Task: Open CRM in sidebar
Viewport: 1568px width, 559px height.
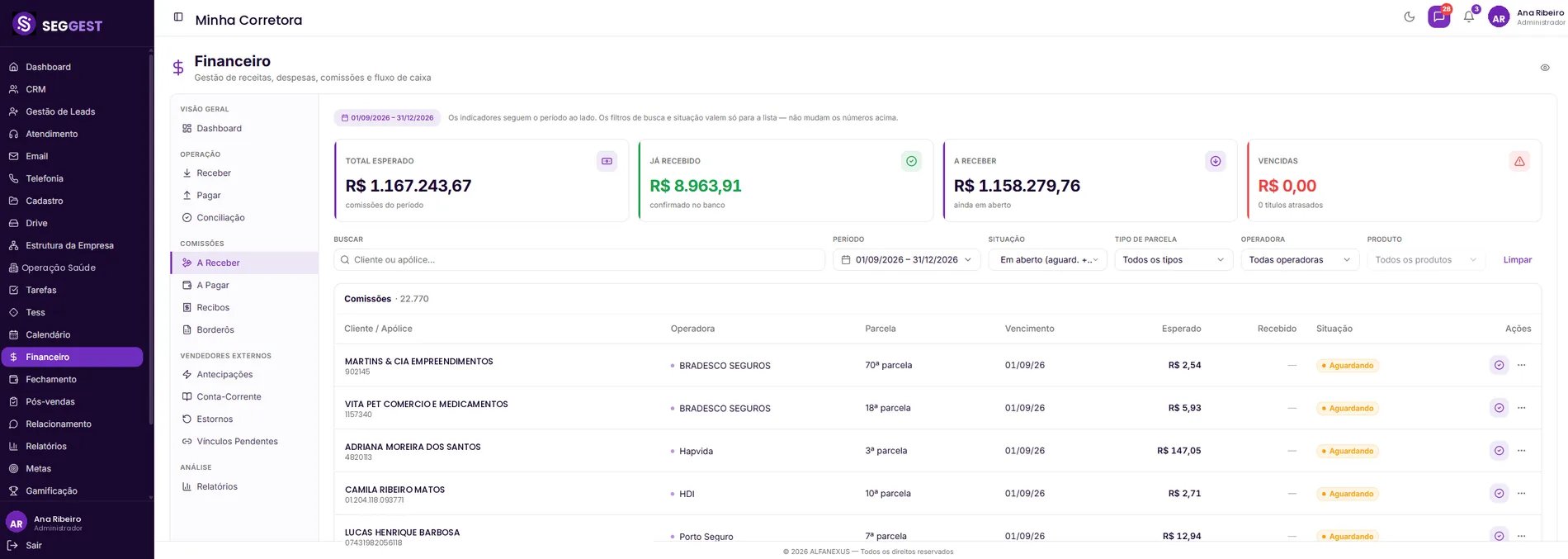Action: click(x=73, y=89)
